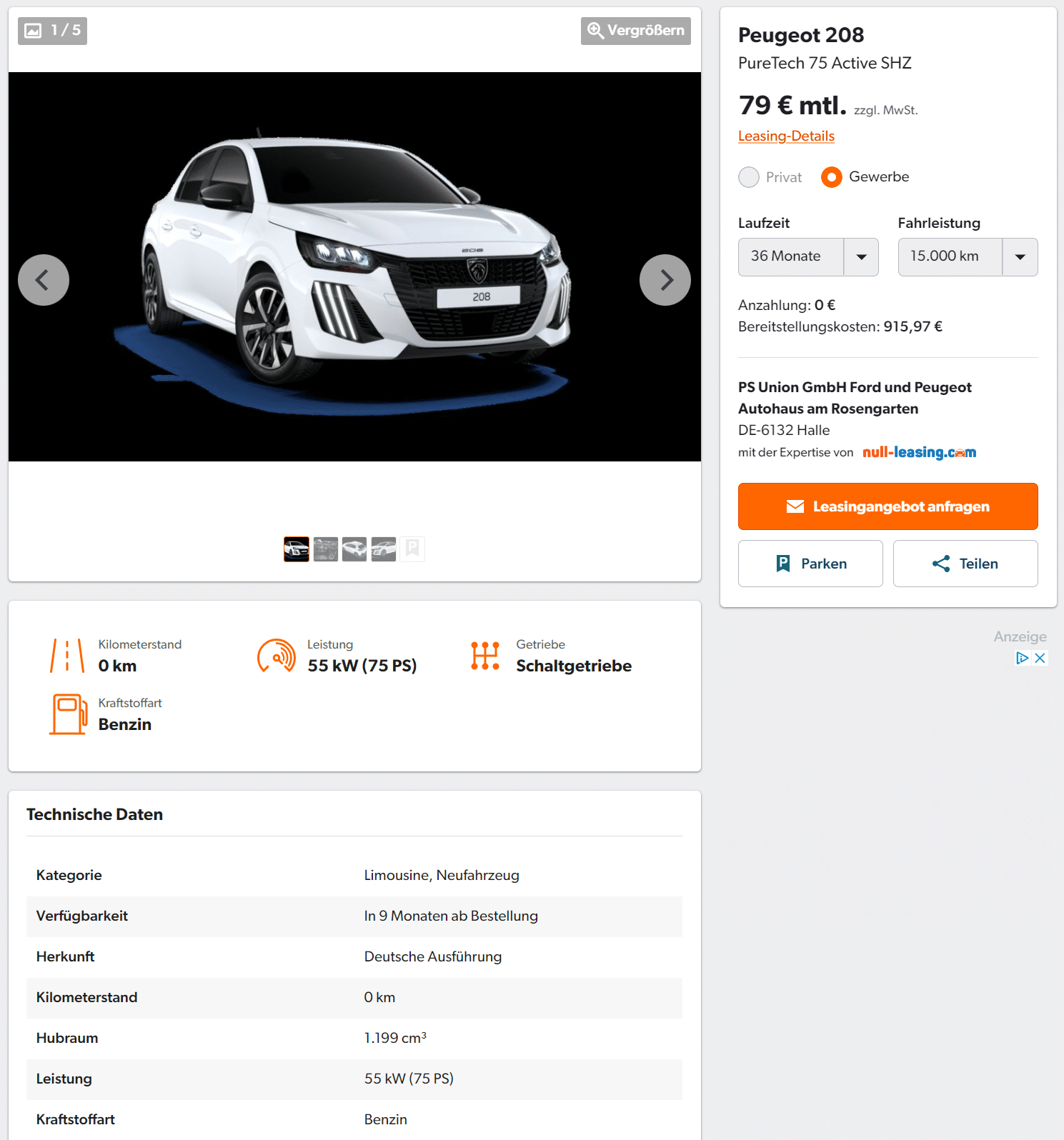Click the 'Technische Daten' heading

tap(94, 814)
